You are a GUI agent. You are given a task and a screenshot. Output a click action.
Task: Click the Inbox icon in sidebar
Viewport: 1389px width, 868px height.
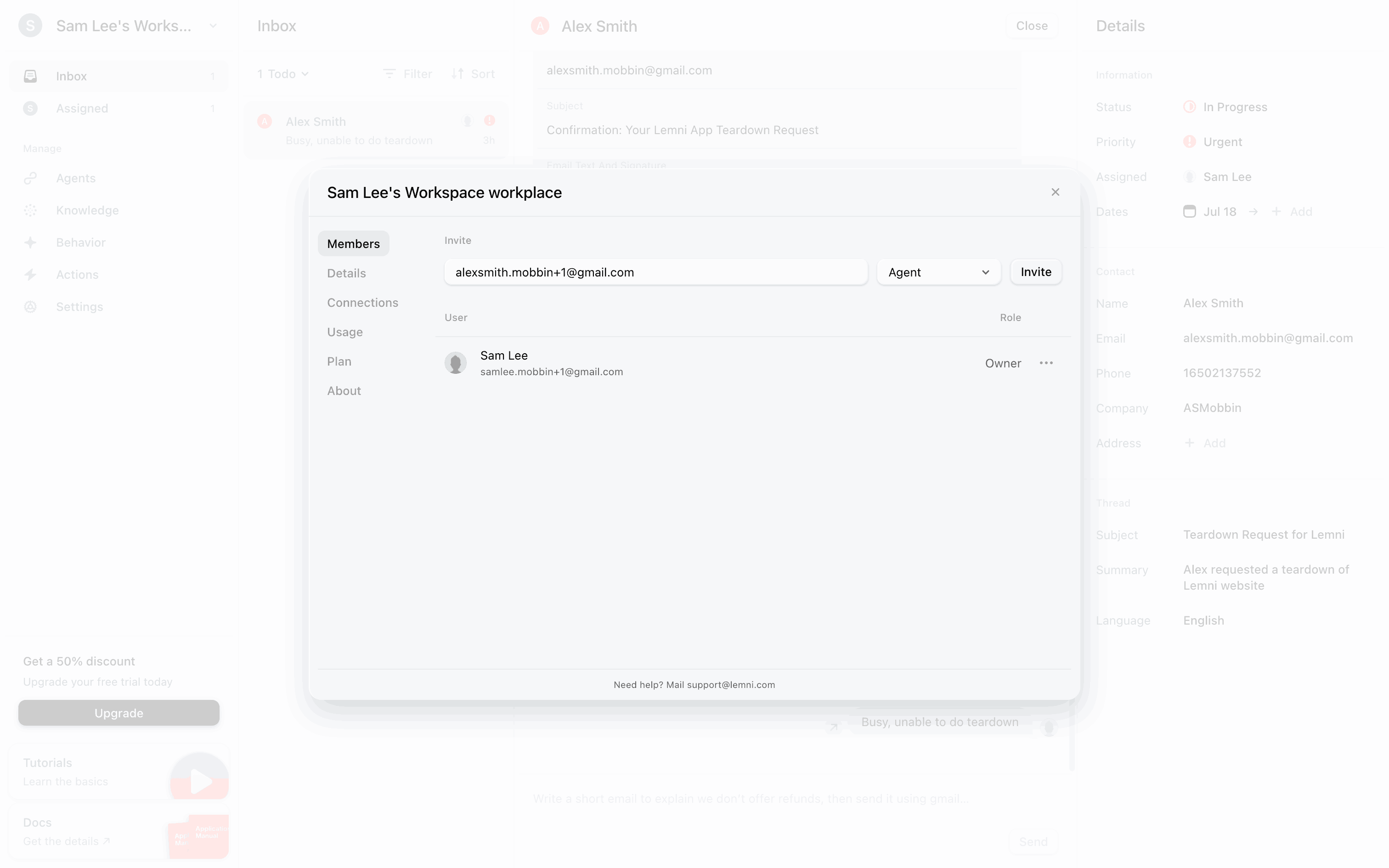30,76
